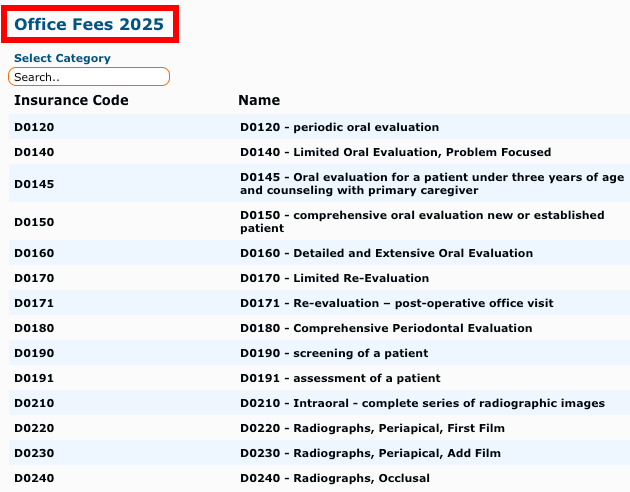Select the D0150 insurance code cell
The width and height of the screenshot is (630, 492).
coord(34,222)
